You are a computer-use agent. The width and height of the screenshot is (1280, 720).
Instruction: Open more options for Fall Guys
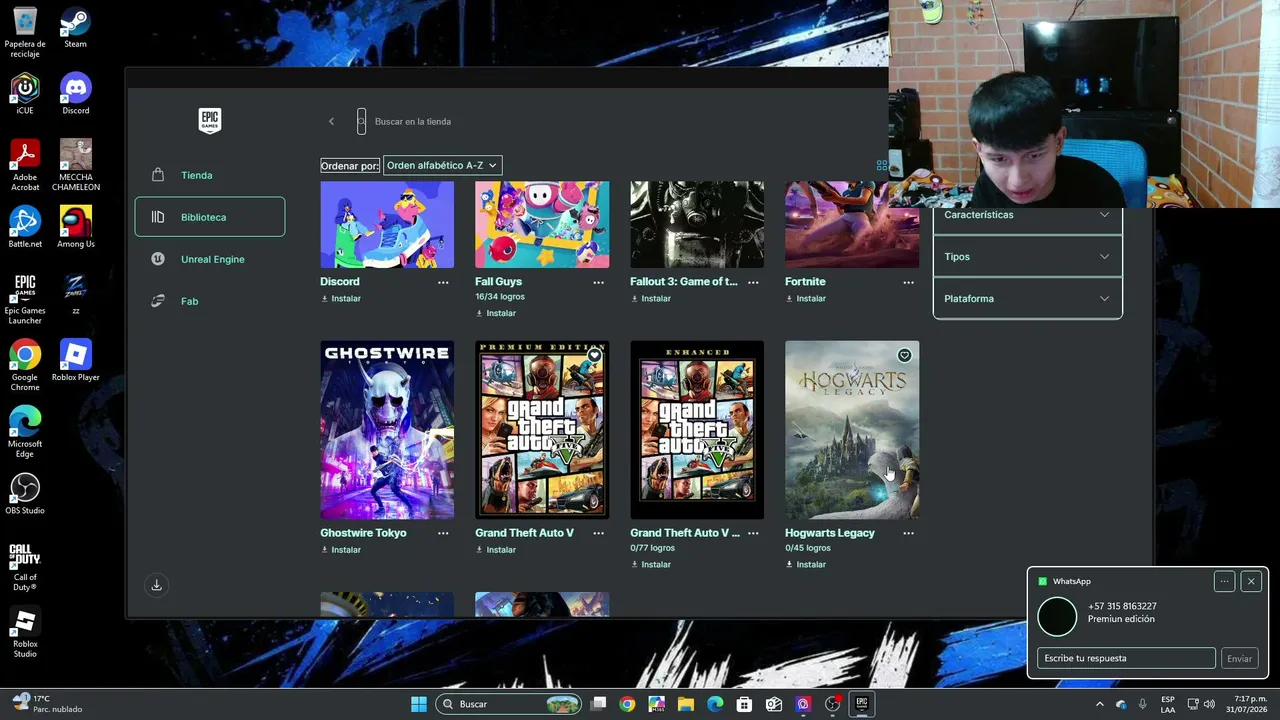[598, 283]
